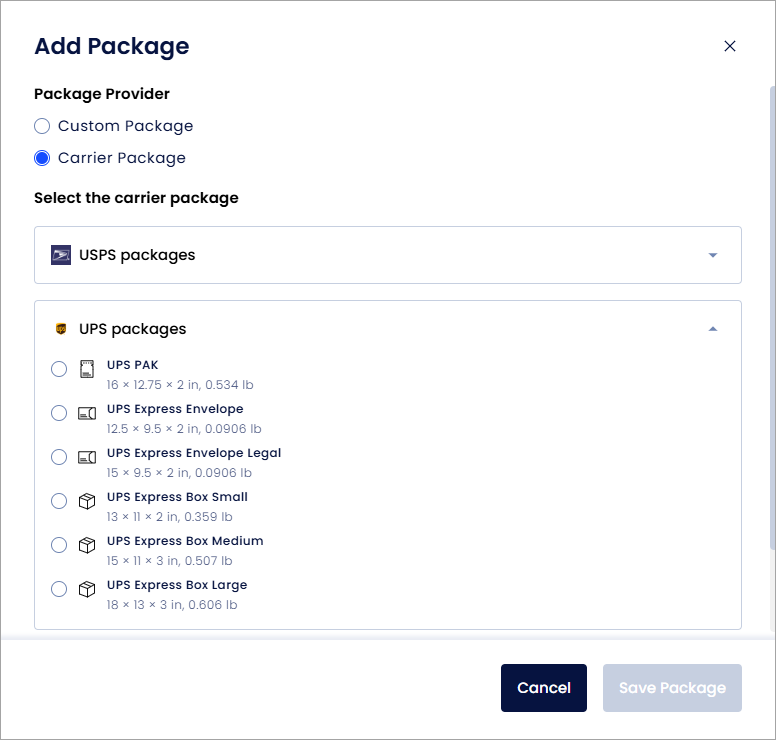Screen dimensions: 776x740
Task: Click dimensions text 18 × 13 × 3 in
Action: click(172, 605)
